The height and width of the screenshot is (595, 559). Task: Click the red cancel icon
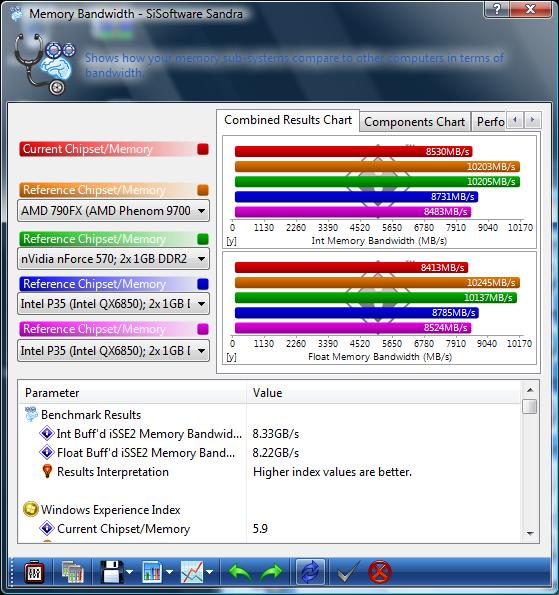click(379, 572)
